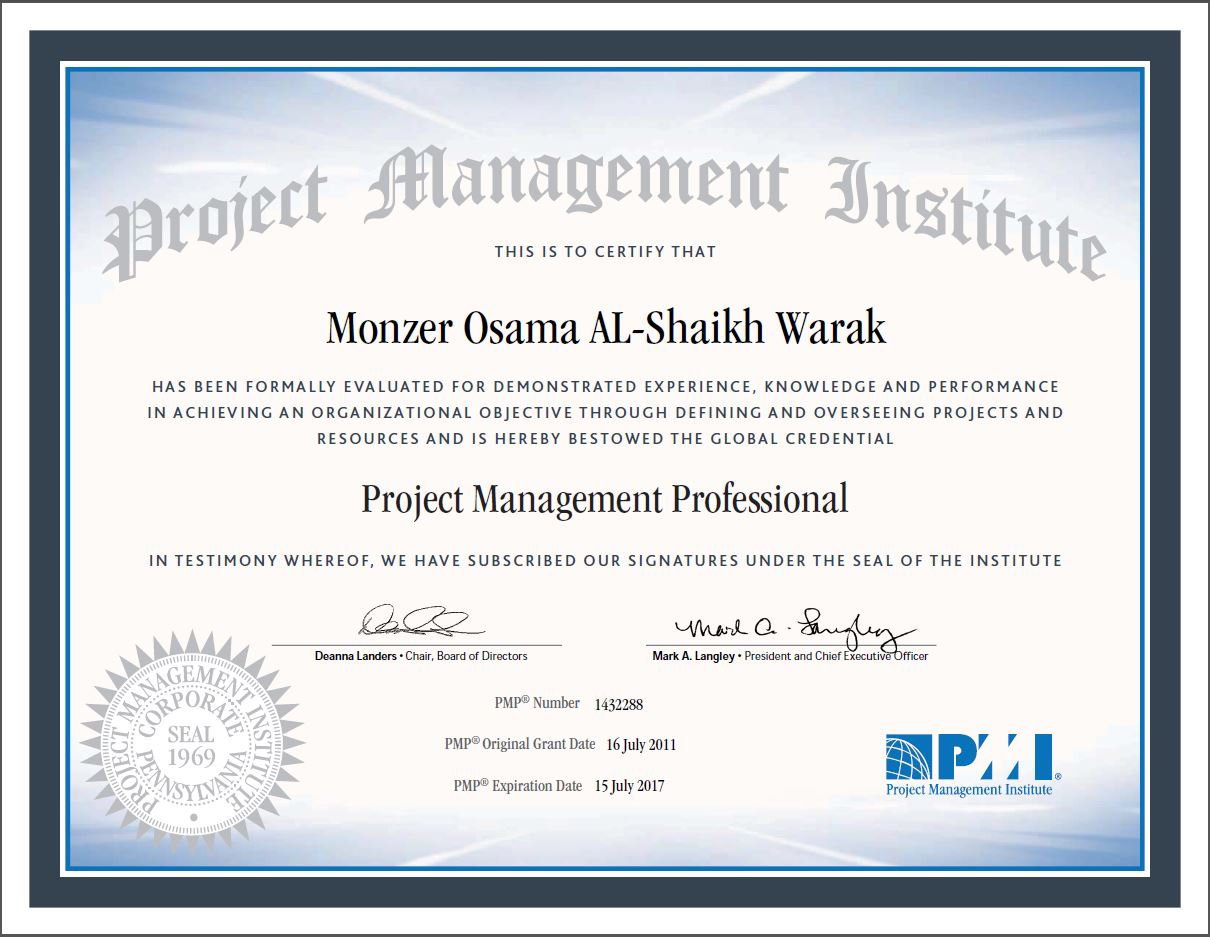1210x937 pixels.
Task: Click the 'HAS BEEN FORMALLY EVALUATED' line
Action: pyautogui.click(x=605, y=386)
